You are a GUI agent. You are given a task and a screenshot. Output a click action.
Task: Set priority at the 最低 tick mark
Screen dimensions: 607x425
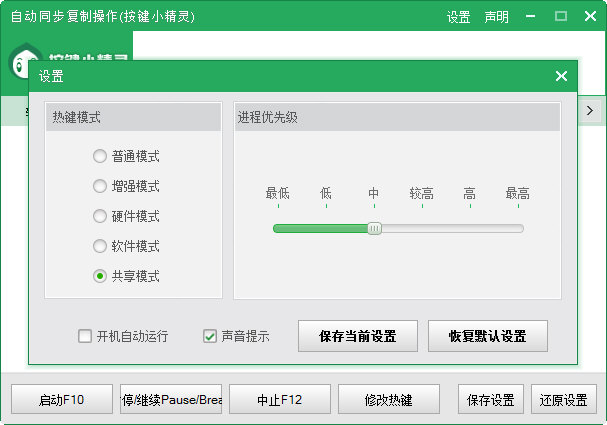[278, 206]
